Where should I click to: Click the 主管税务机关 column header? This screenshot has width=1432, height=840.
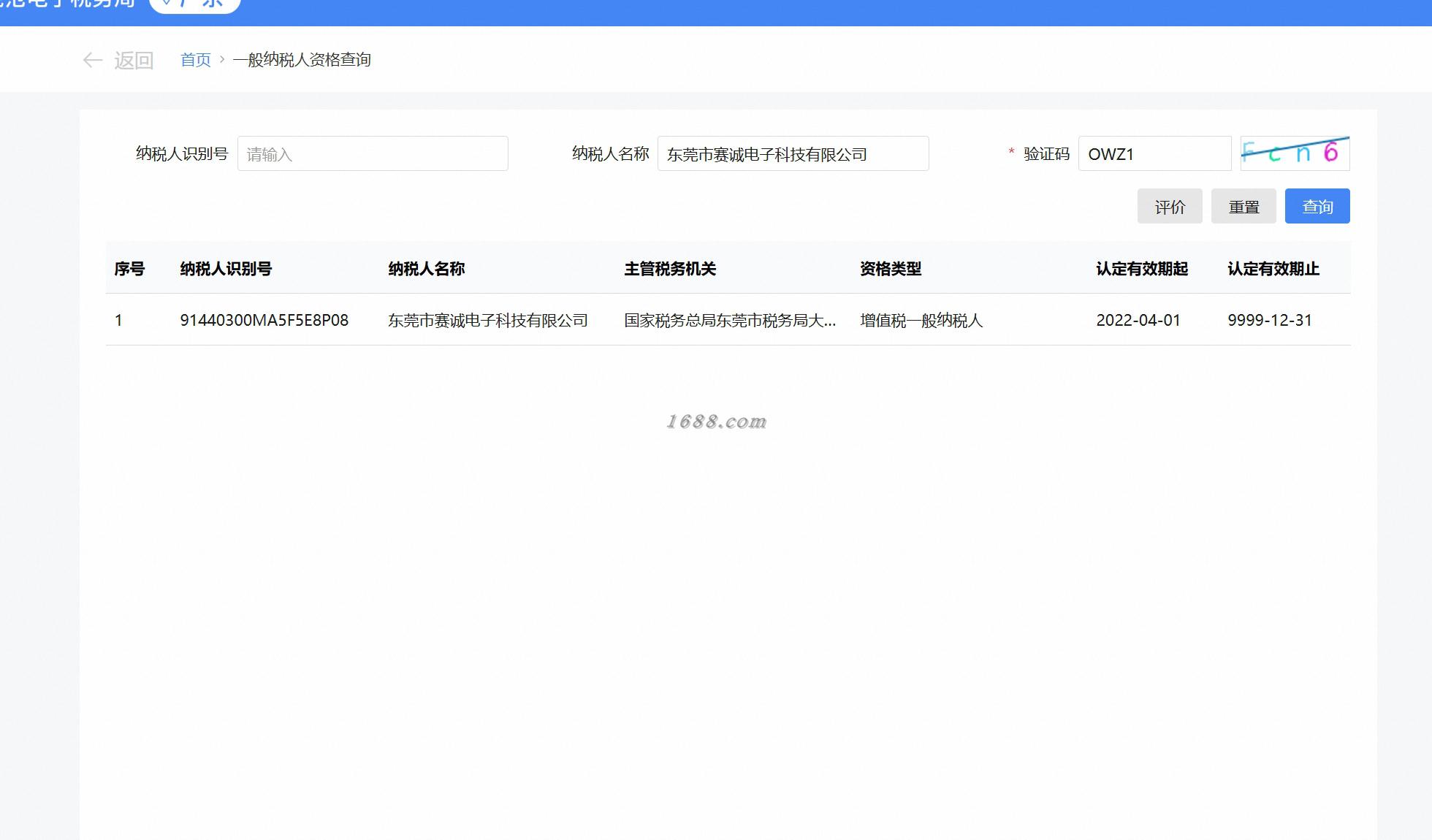[669, 269]
